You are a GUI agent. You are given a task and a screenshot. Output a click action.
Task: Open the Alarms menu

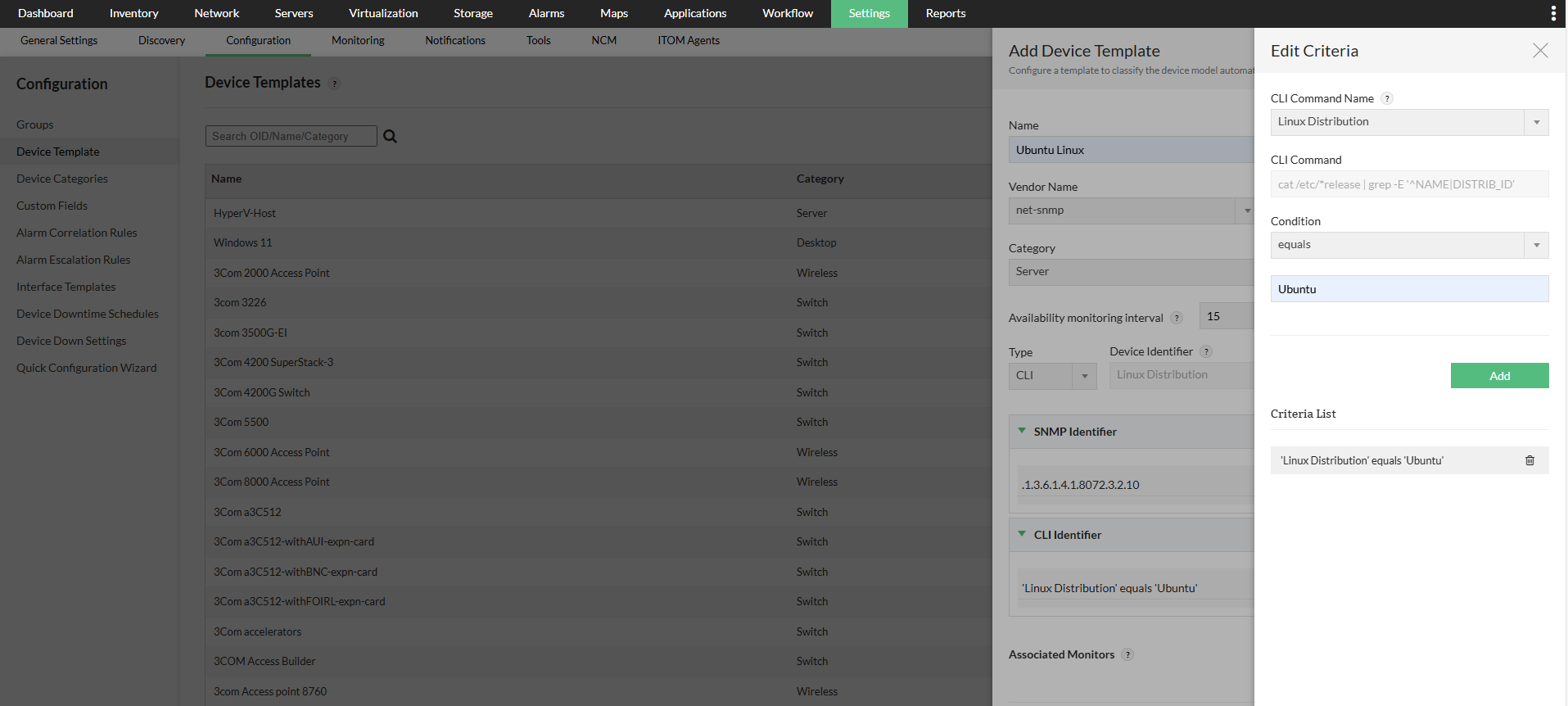(x=547, y=13)
